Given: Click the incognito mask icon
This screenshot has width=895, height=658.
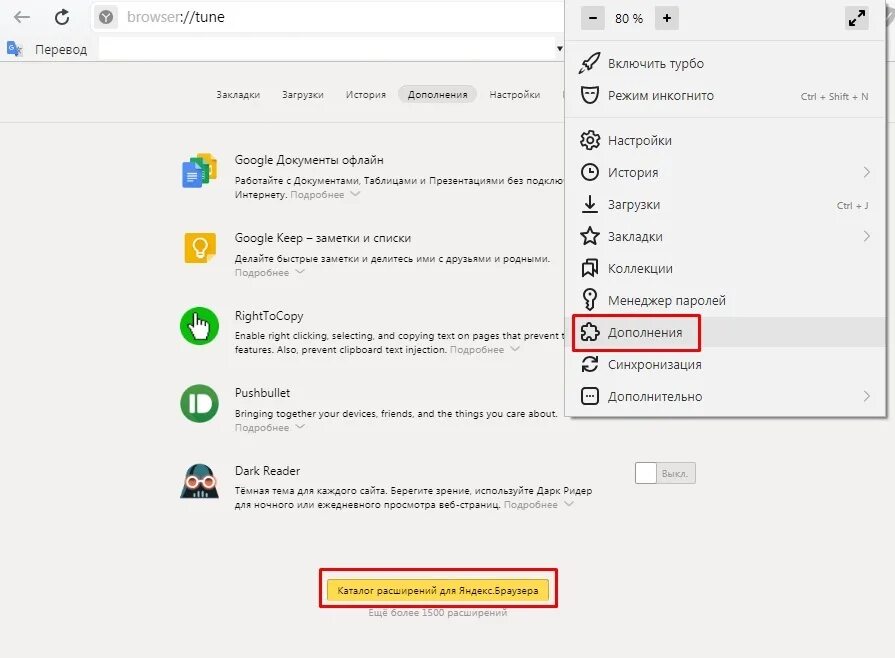Looking at the screenshot, I should pyautogui.click(x=589, y=95).
